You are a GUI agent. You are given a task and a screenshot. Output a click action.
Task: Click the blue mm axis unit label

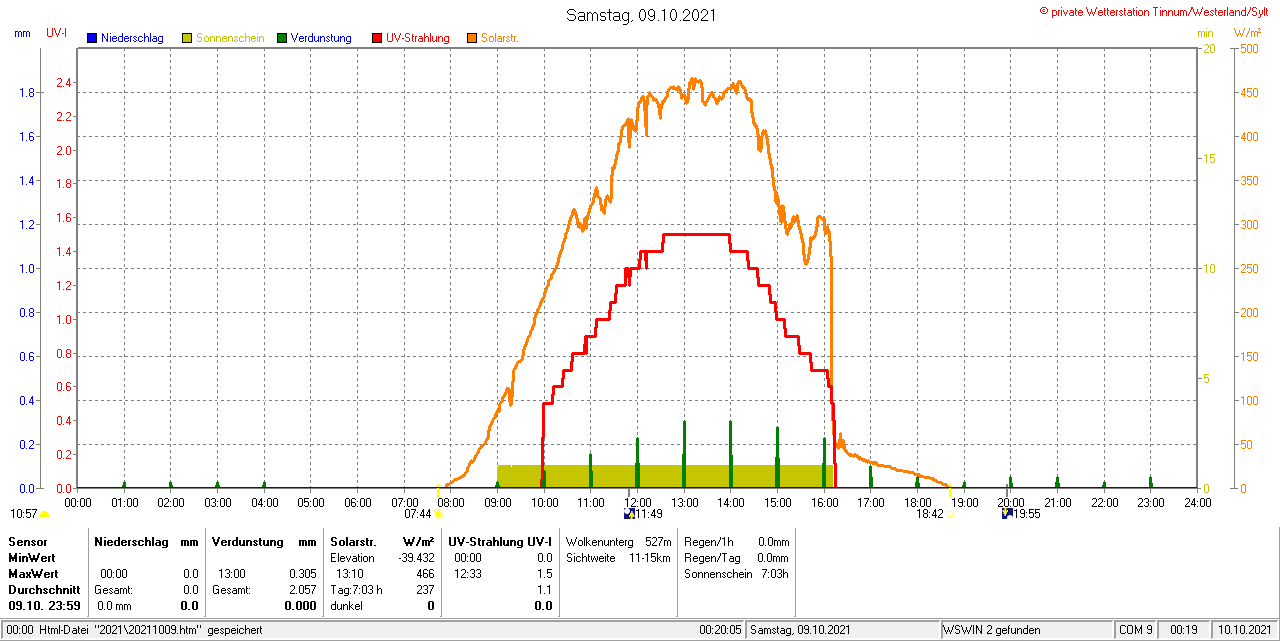22,33
